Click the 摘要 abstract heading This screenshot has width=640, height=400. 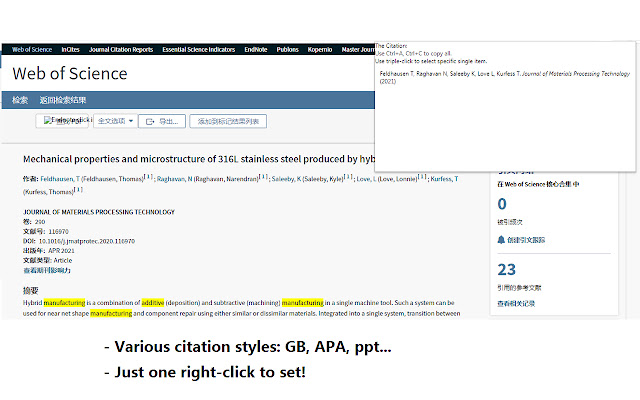click(x=31, y=291)
